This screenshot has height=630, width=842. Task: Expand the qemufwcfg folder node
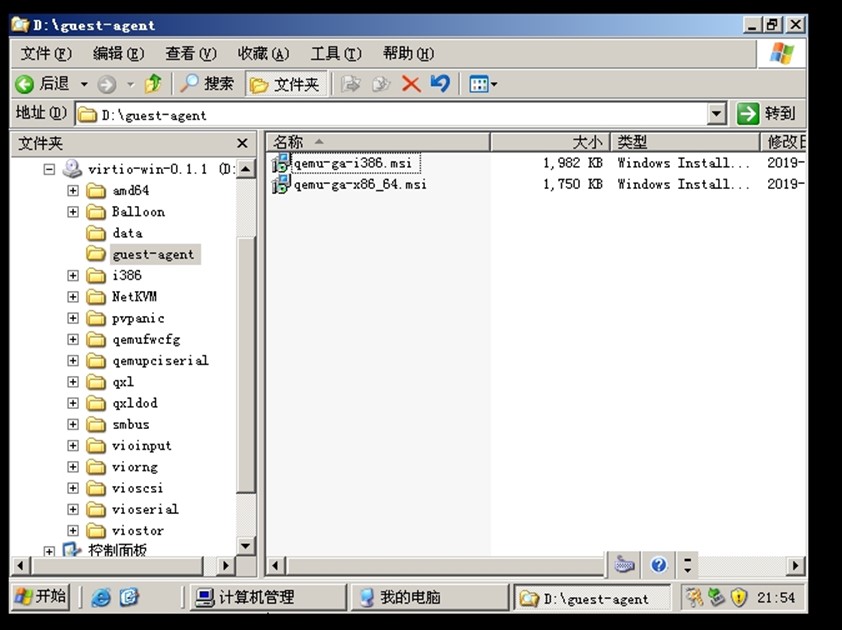[72, 339]
